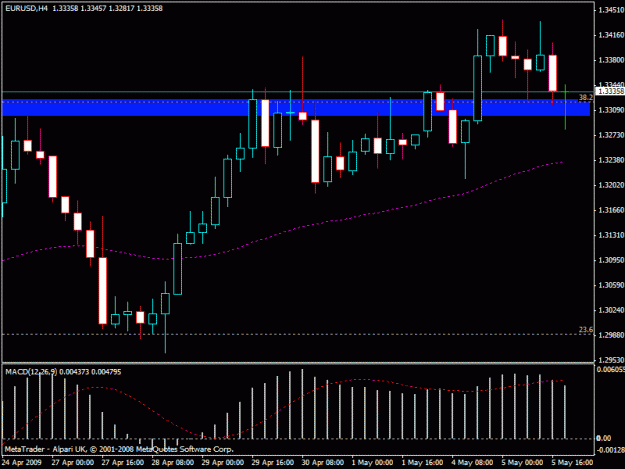The height and width of the screenshot is (469, 625).
Task: Click the 5 May 00:00 time label
Action: (x=522, y=463)
